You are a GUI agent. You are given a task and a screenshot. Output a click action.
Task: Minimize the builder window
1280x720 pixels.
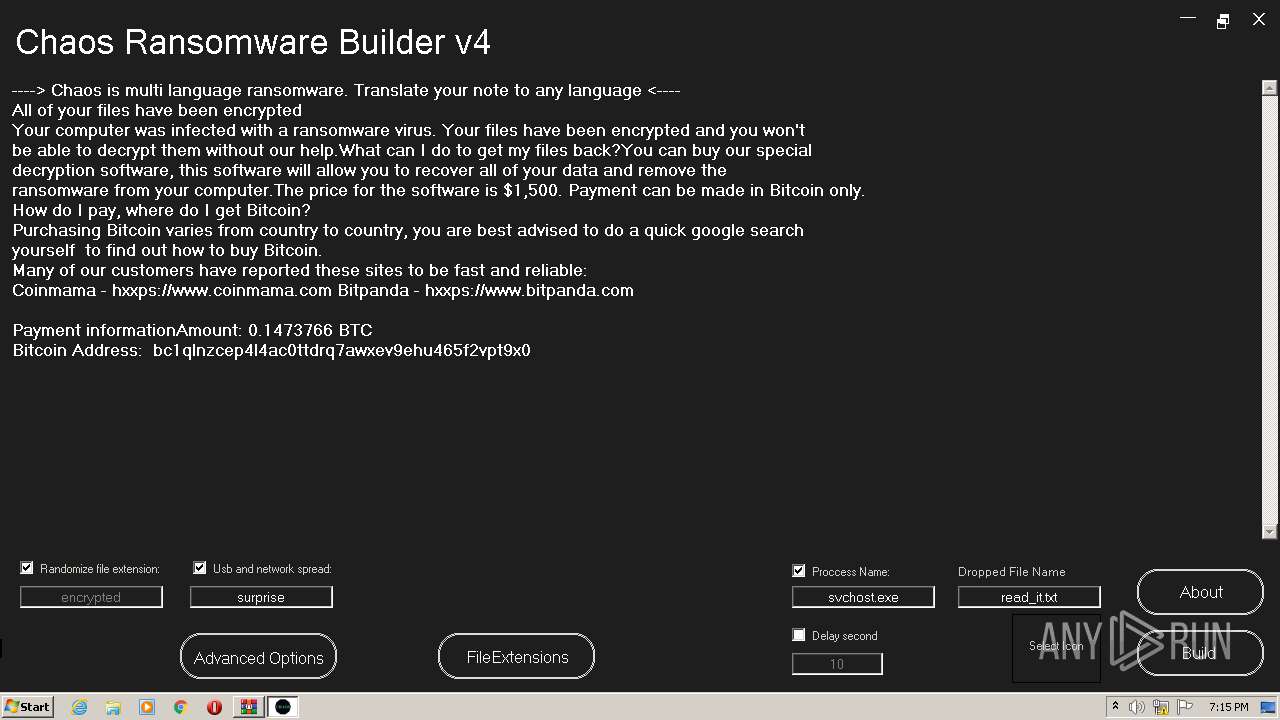[x=1188, y=19]
